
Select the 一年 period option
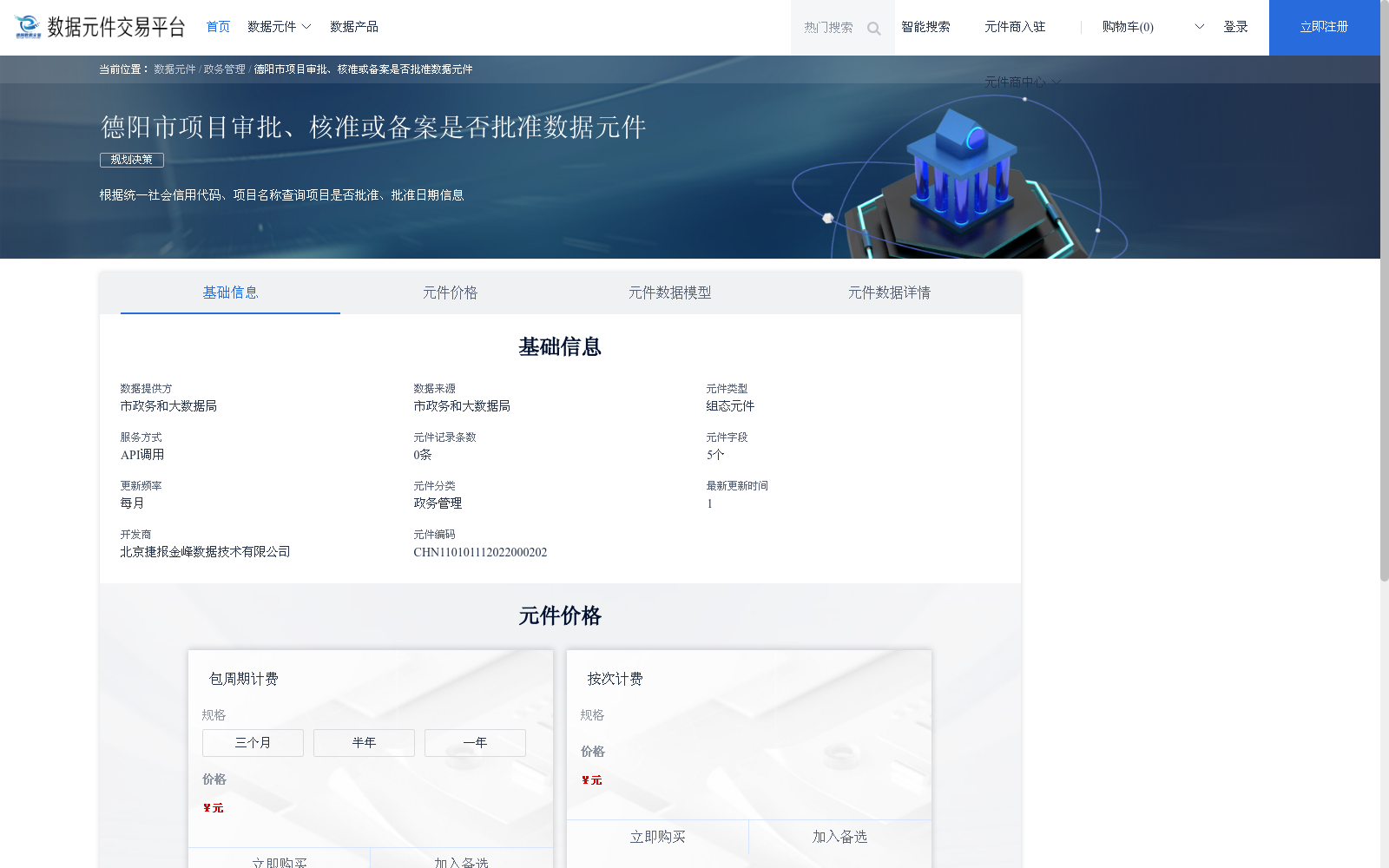[x=475, y=743]
